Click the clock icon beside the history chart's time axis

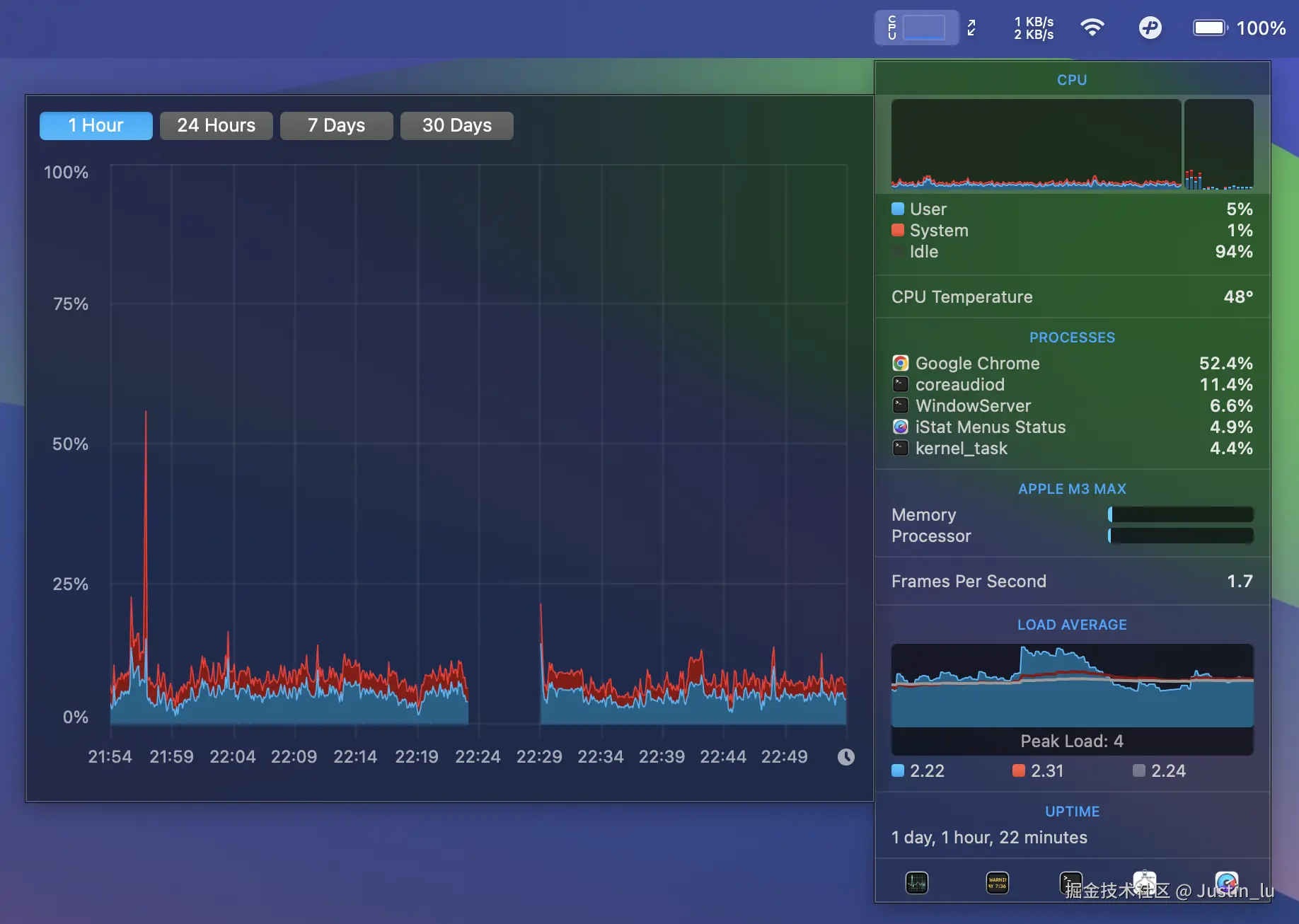[846, 757]
